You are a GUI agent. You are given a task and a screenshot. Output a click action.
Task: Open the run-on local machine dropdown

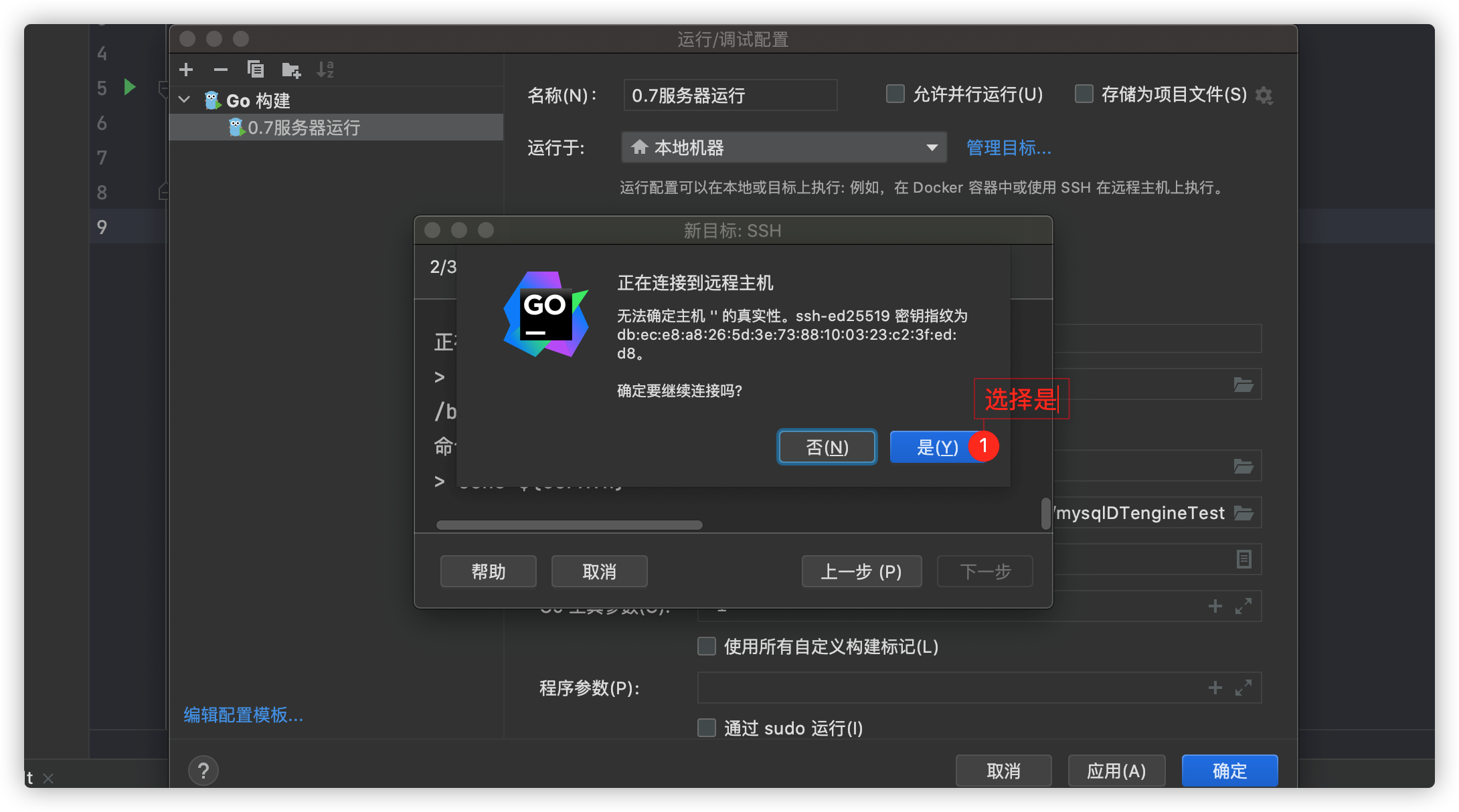point(784,147)
